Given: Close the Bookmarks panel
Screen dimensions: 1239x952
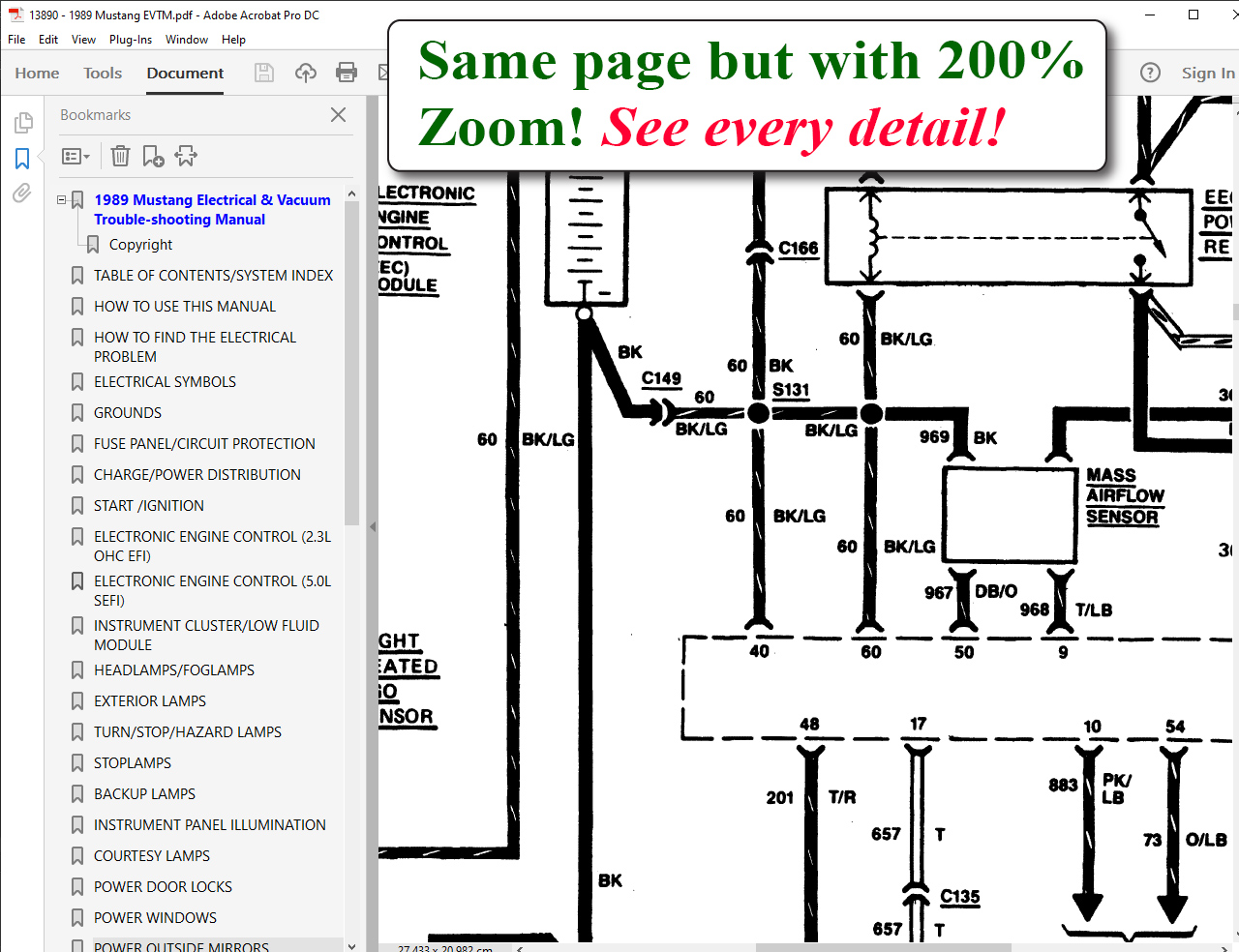Looking at the screenshot, I should click(338, 114).
